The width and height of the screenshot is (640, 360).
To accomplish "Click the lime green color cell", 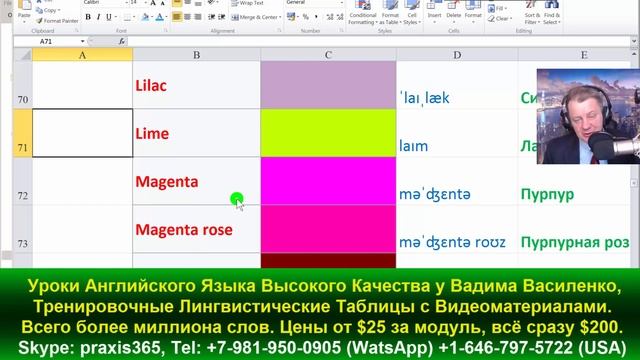I will [328, 133].
